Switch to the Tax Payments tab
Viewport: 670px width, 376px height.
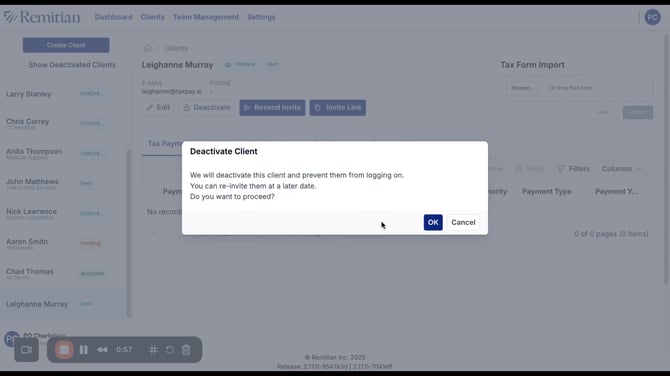click(x=165, y=144)
